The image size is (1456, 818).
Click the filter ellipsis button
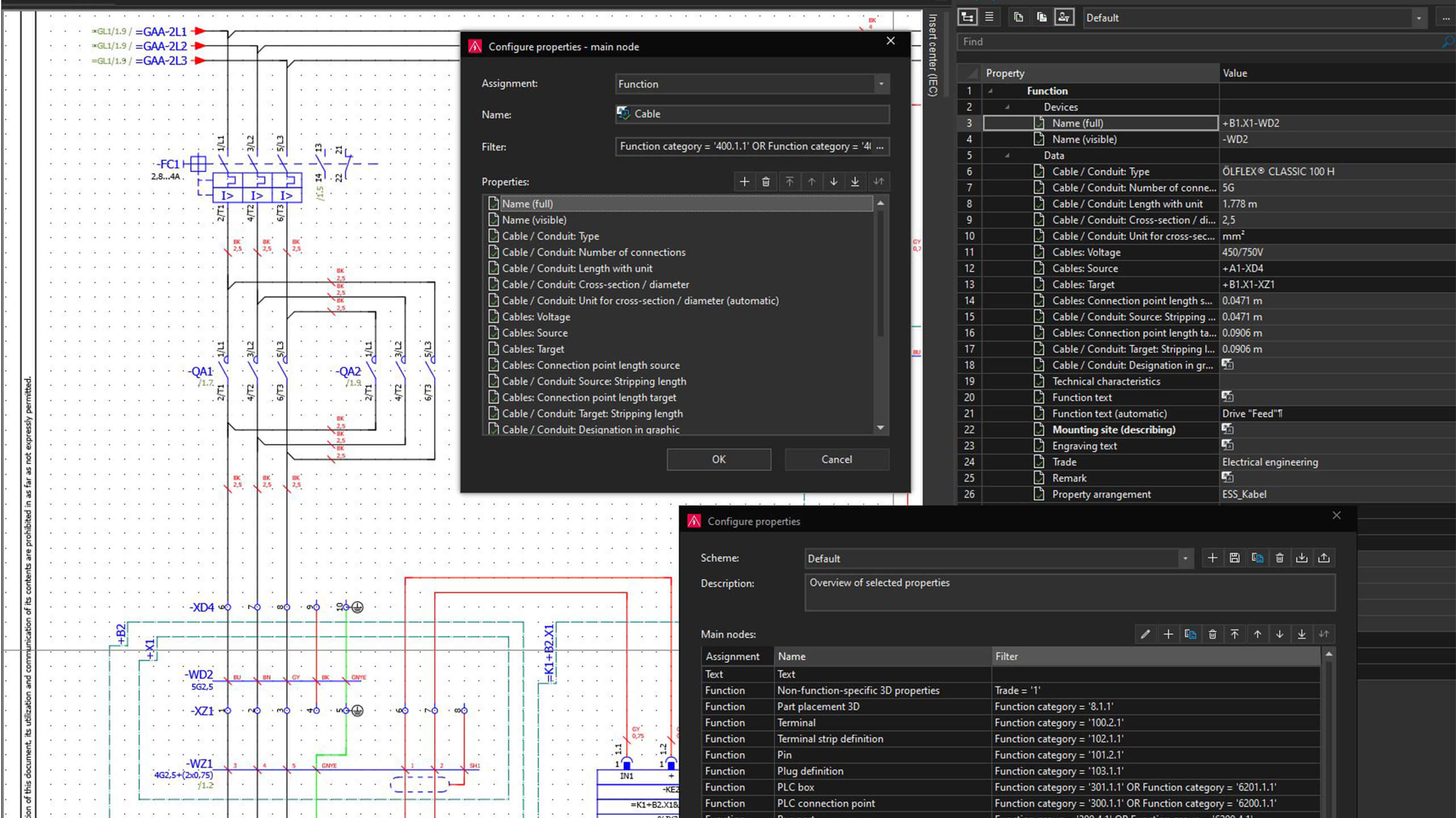click(880, 146)
